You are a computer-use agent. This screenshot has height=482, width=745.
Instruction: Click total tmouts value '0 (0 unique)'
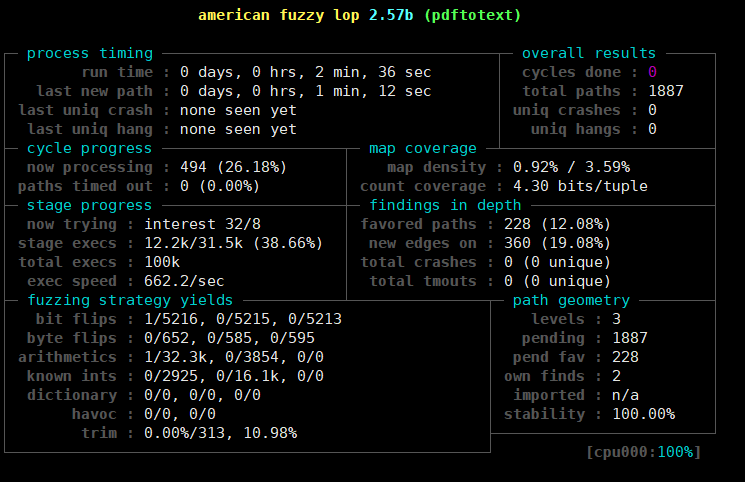pyautogui.click(x=557, y=281)
